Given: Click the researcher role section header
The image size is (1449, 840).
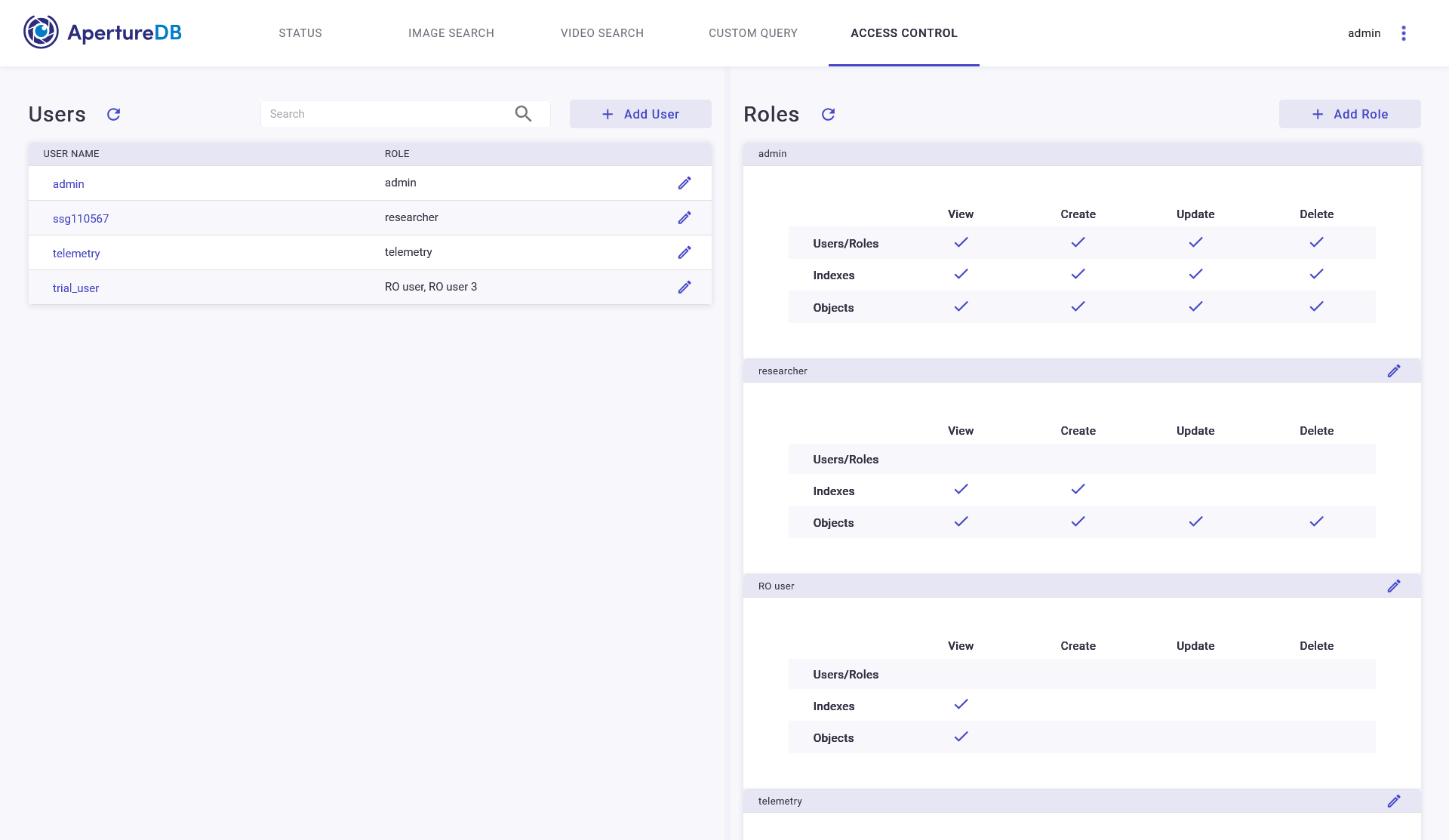Looking at the screenshot, I should [1082, 371].
